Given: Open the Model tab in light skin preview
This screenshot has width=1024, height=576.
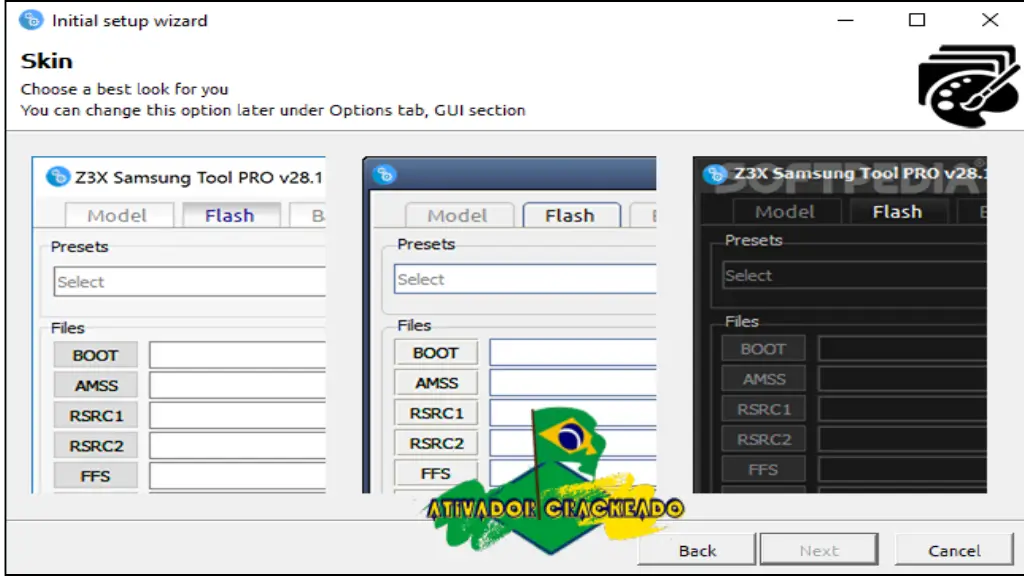Looking at the screenshot, I should (x=118, y=215).
